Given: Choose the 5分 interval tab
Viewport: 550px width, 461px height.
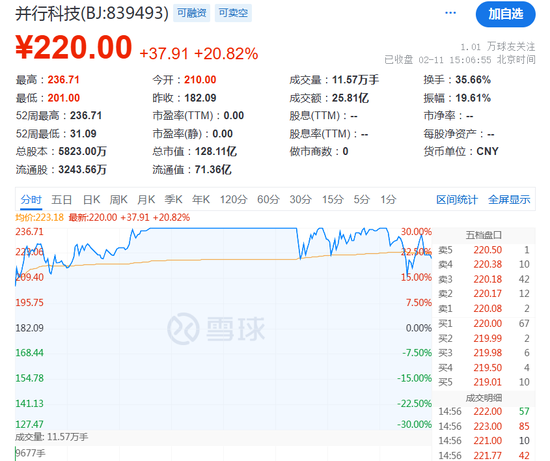Looking at the screenshot, I should pyautogui.click(x=362, y=200).
